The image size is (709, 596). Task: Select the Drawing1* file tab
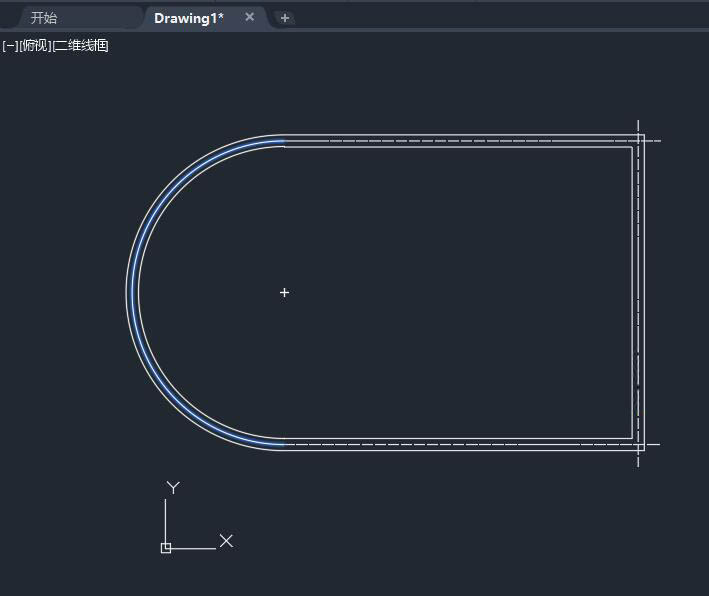pos(189,18)
